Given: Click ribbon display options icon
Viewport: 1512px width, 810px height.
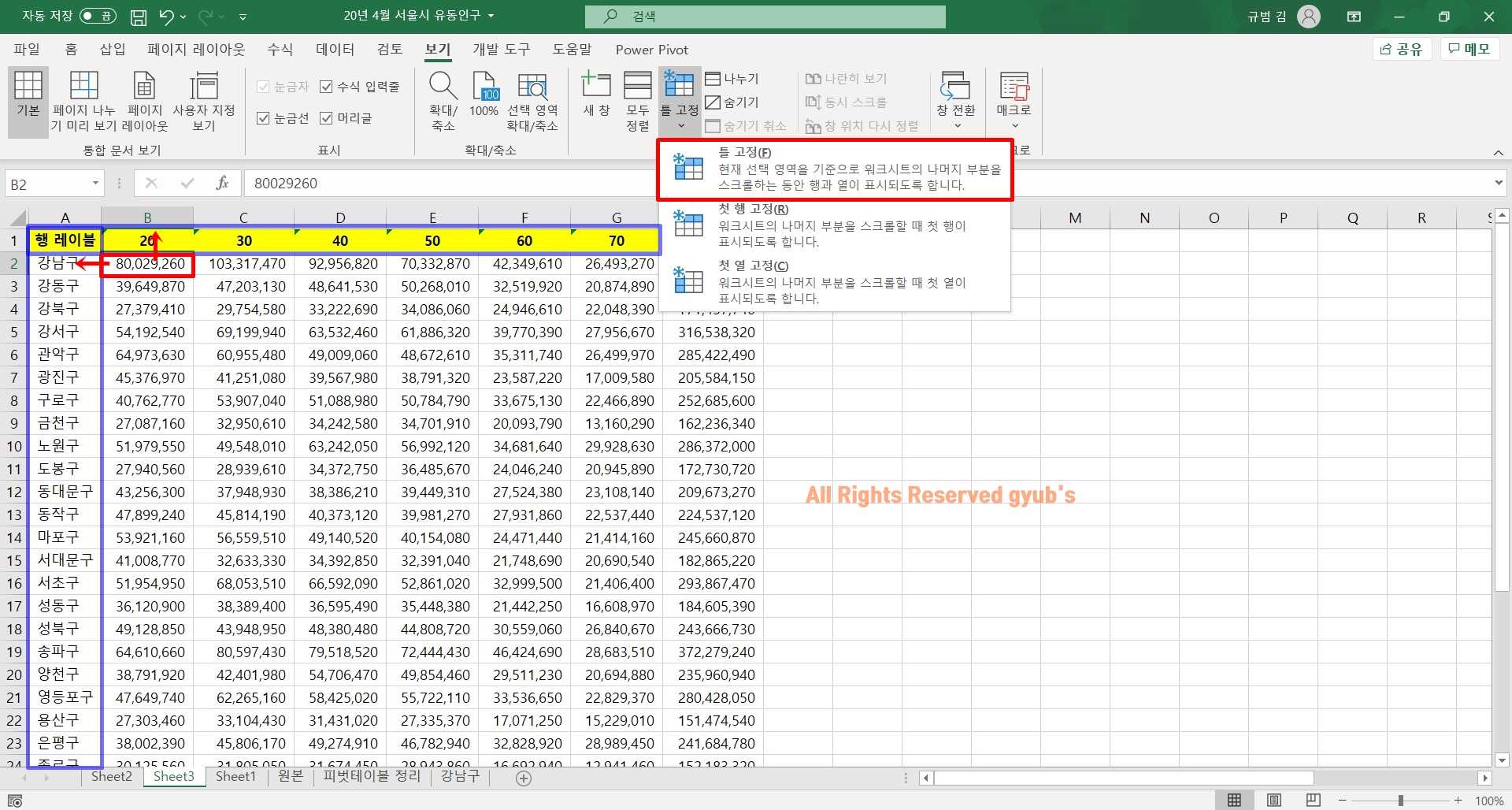Looking at the screenshot, I should click(1354, 17).
